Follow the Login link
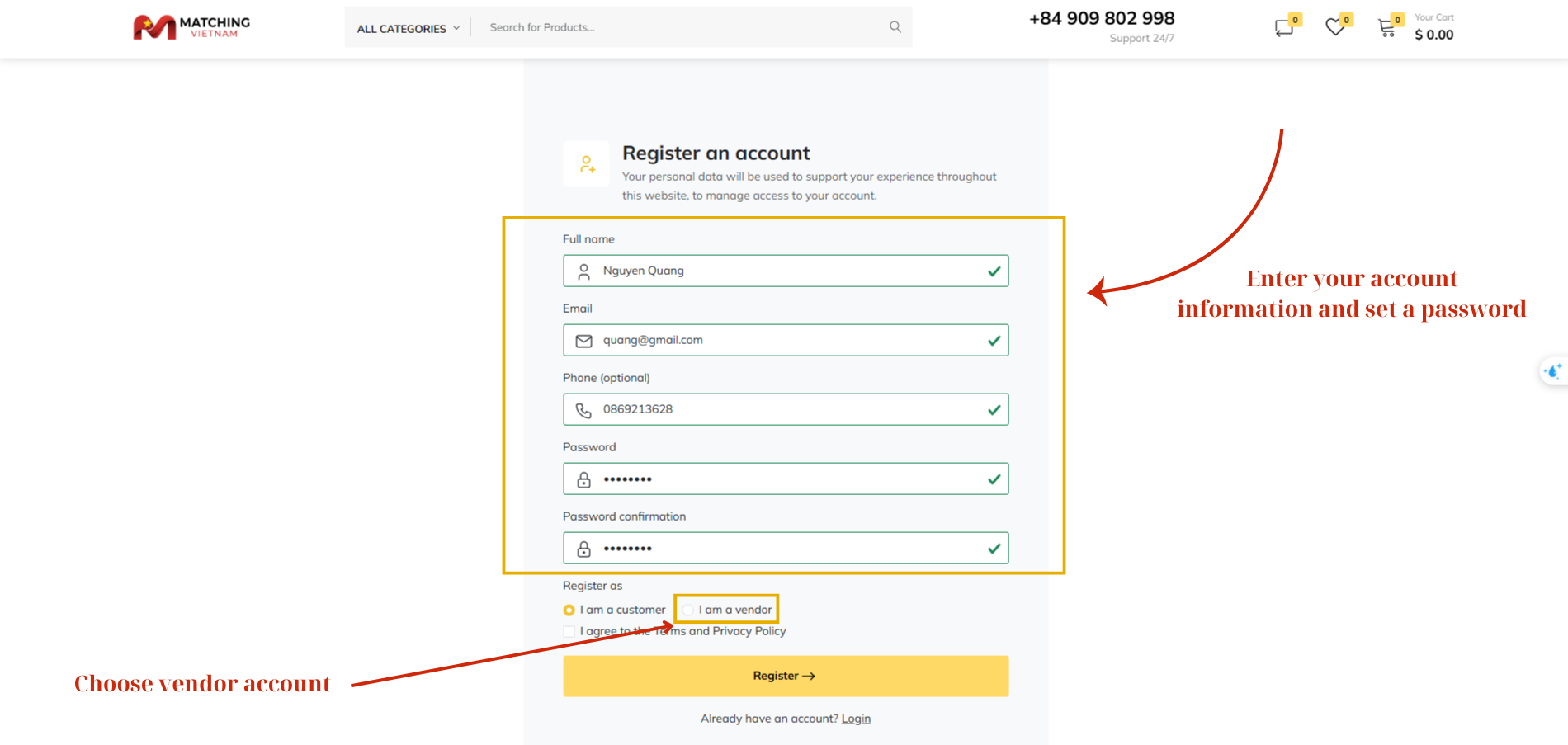 click(x=856, y=719)
